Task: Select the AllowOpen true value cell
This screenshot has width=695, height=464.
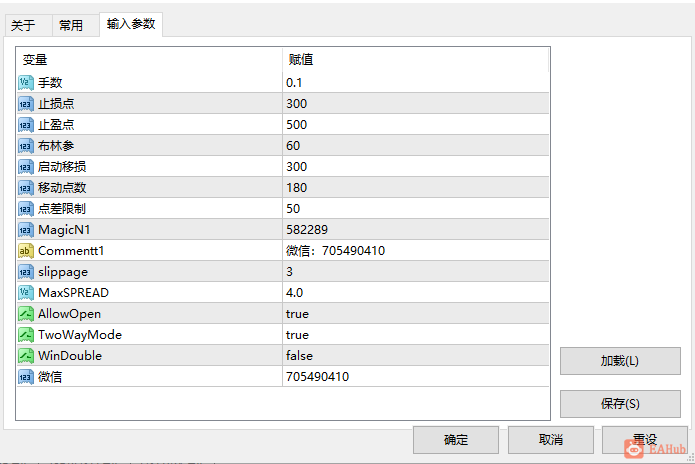Action: click(x=415, y=314)
